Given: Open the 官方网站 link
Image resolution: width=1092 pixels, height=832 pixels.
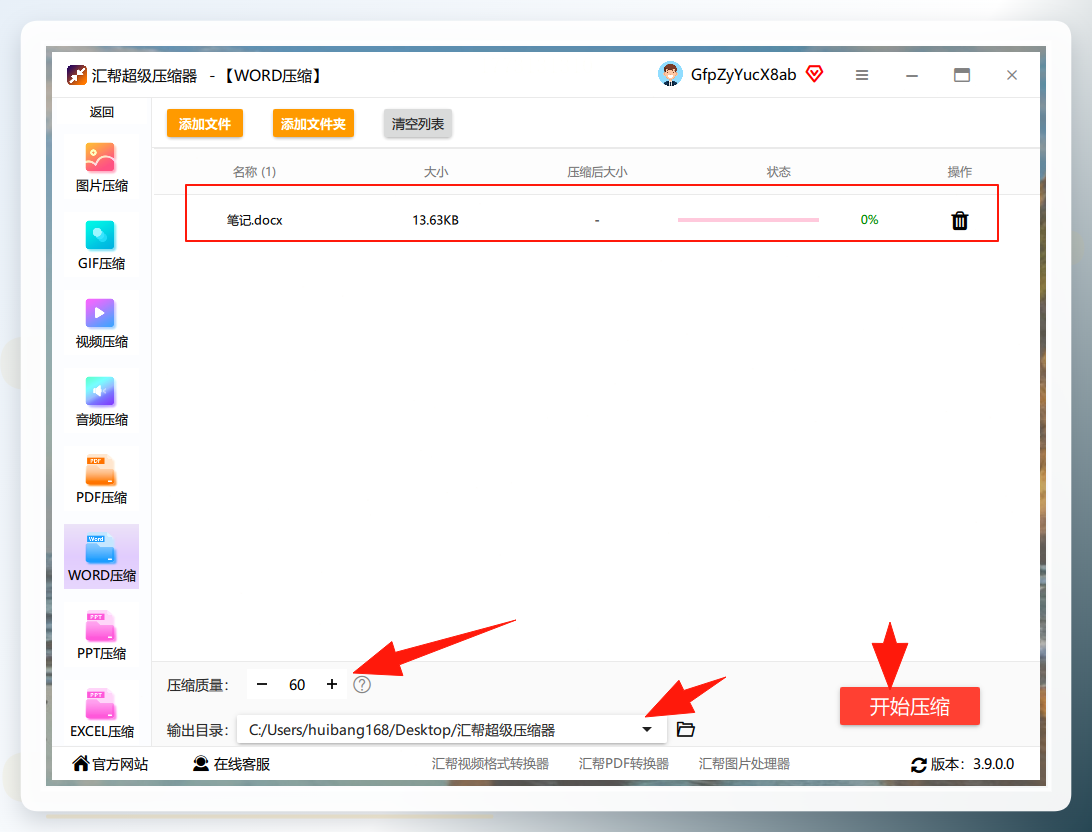Looking at the screenshot, I should coord(110,764).
